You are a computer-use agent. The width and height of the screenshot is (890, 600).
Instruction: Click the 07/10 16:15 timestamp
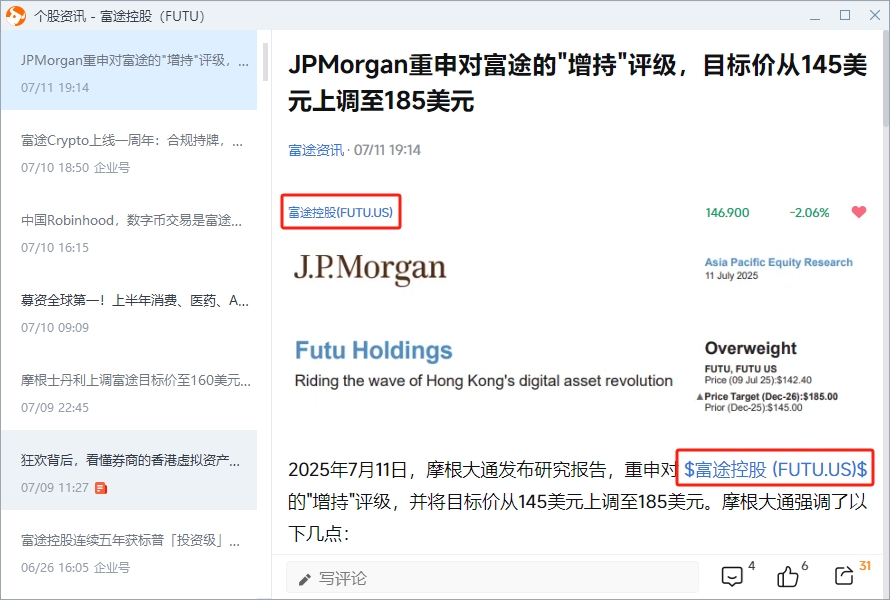(55, 247)
